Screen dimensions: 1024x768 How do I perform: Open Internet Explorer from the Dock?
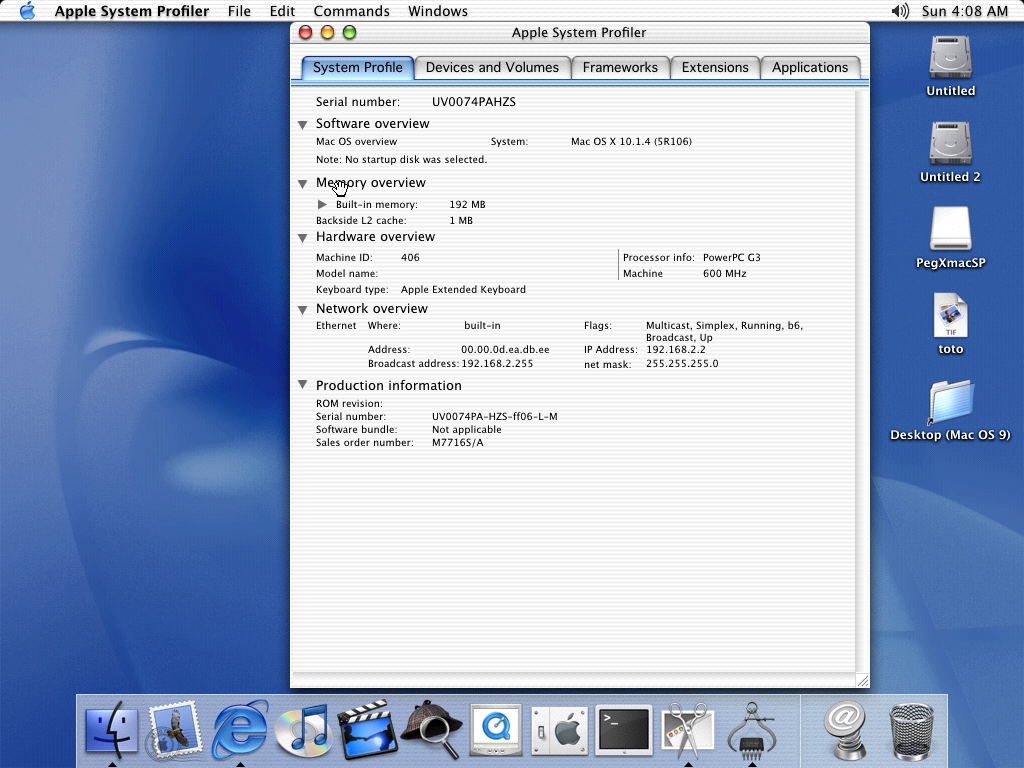tap(240, 730)
